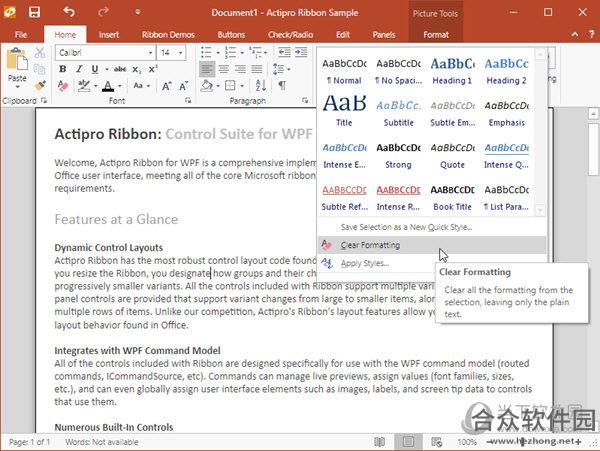
Task: Activate the Format Painter brush
Action: (40, 86)
